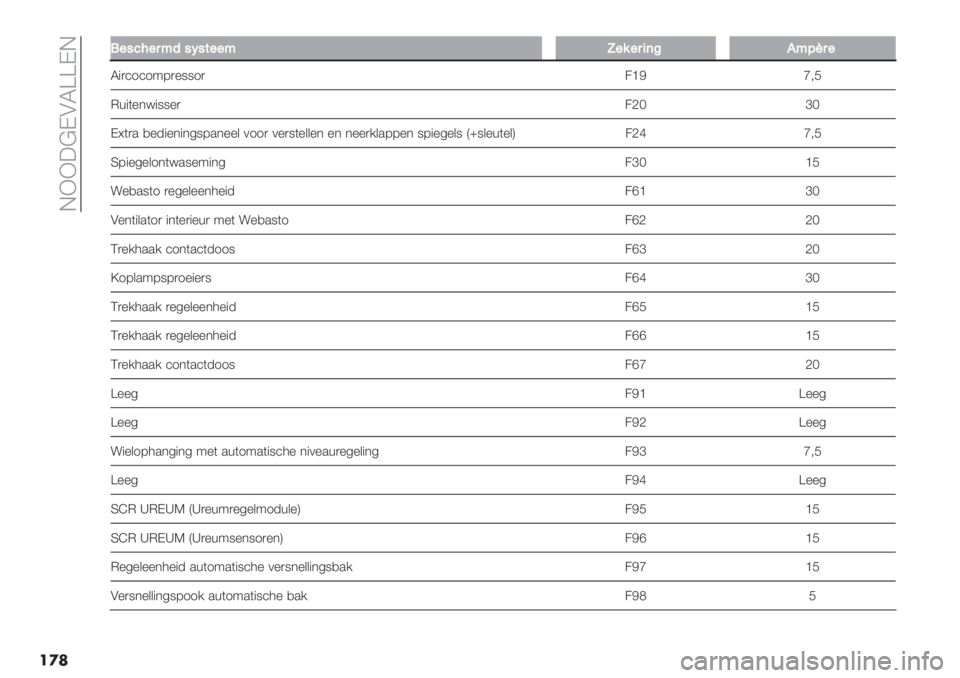Screen dimensions: 960x678
Task: Select the Ruitenwisser row label
Action: pyautogui.click(x=146, y=105)
